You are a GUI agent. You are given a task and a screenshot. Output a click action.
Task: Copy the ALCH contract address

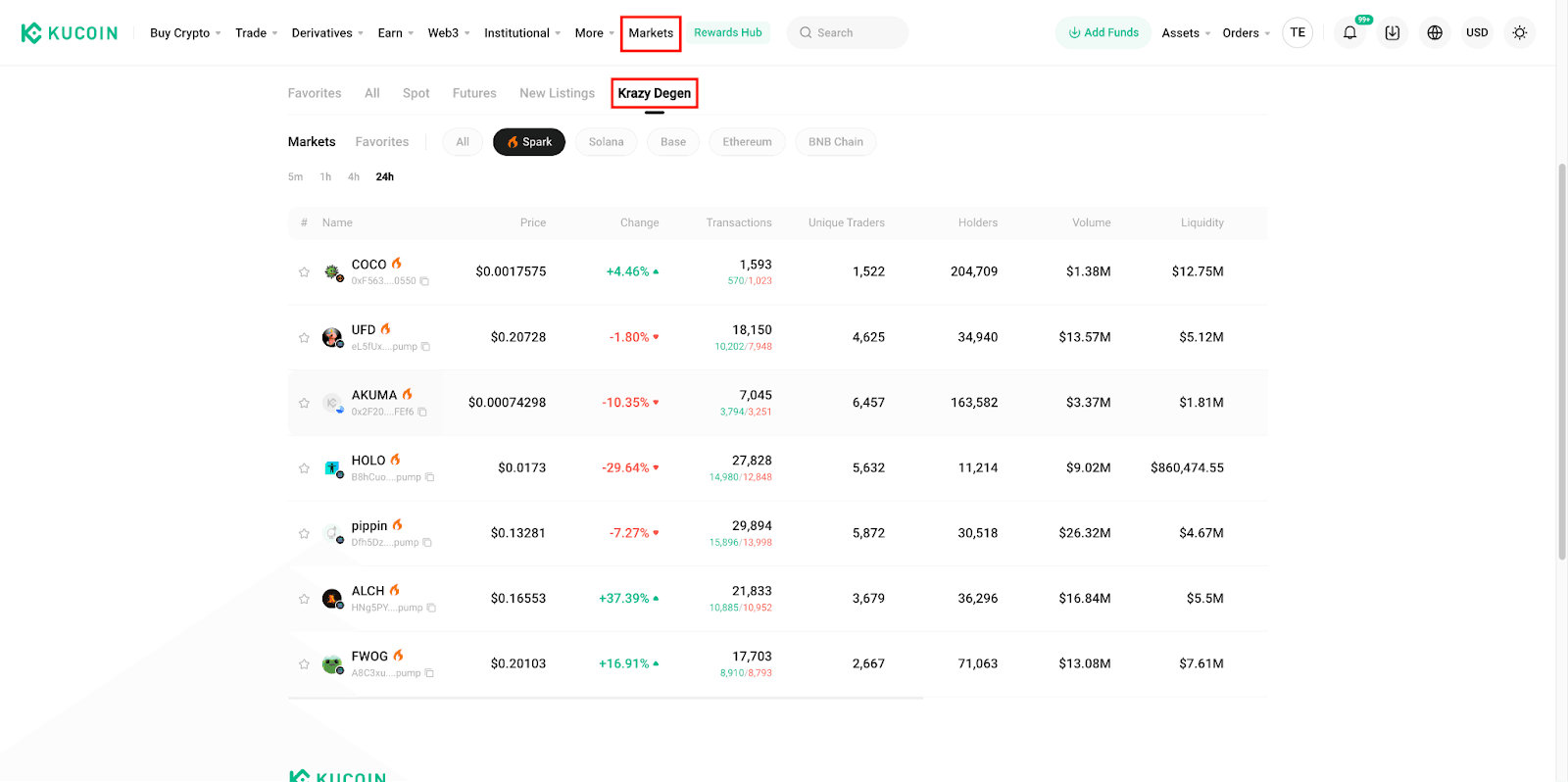point(431,609)
